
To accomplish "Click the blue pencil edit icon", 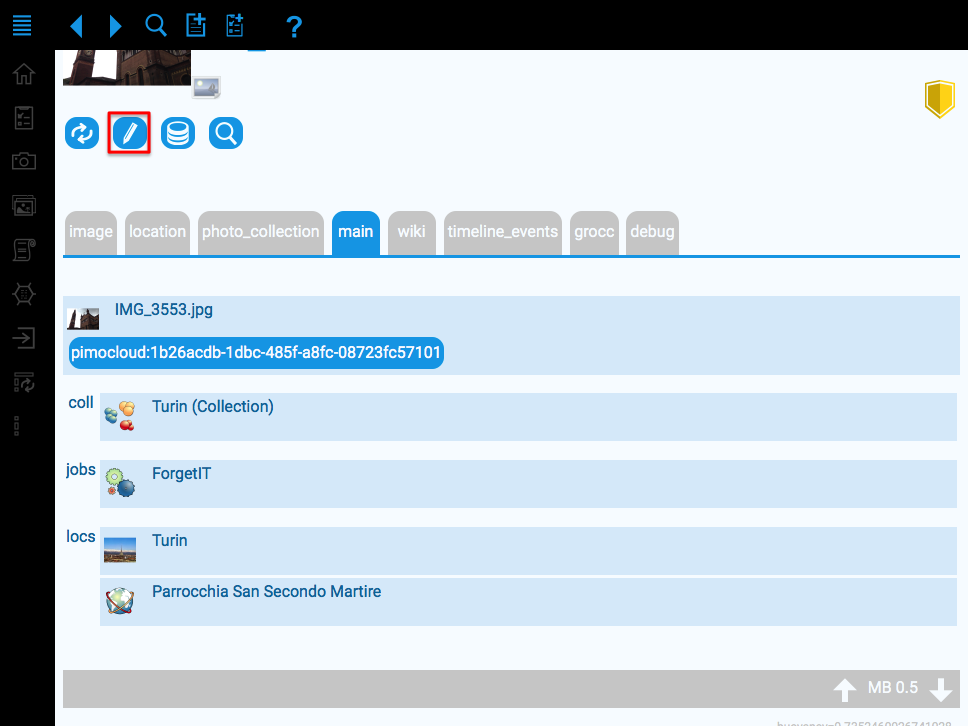I will (129, 133).
